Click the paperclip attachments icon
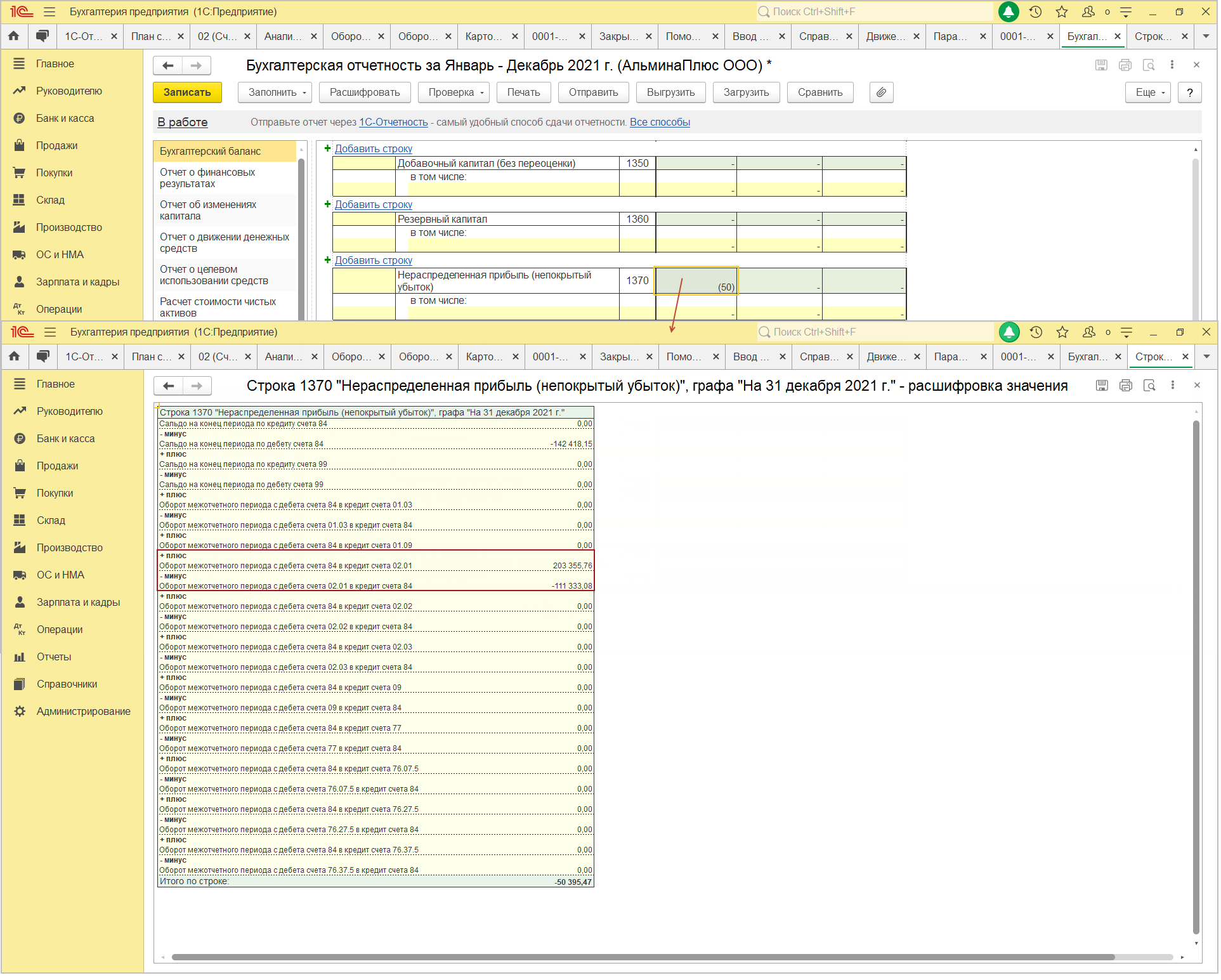 tap(881, 93)
